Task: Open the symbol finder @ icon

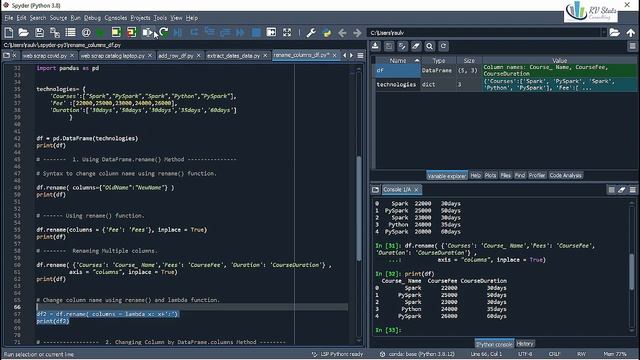Action: [86, 33]
